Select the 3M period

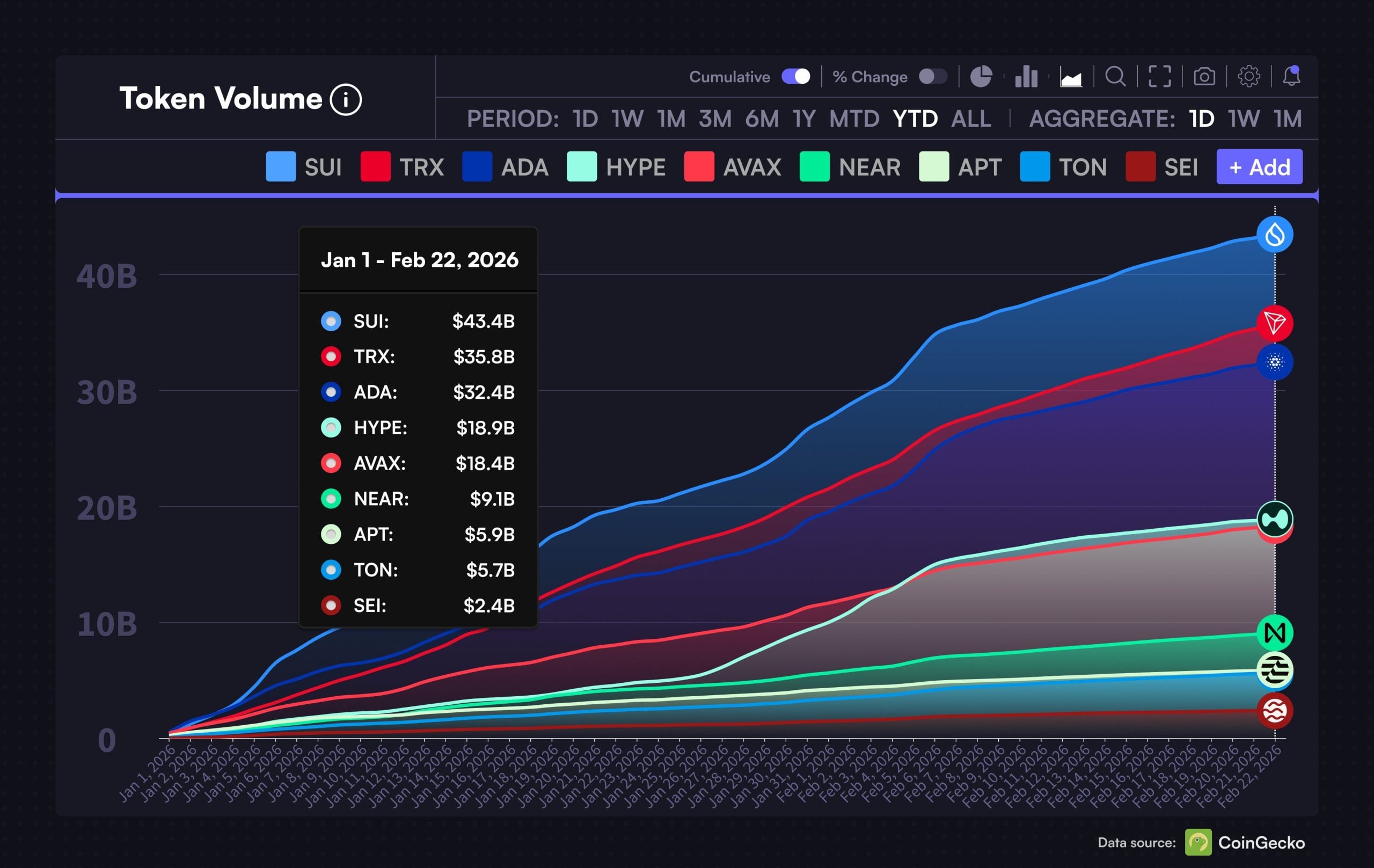715,119
